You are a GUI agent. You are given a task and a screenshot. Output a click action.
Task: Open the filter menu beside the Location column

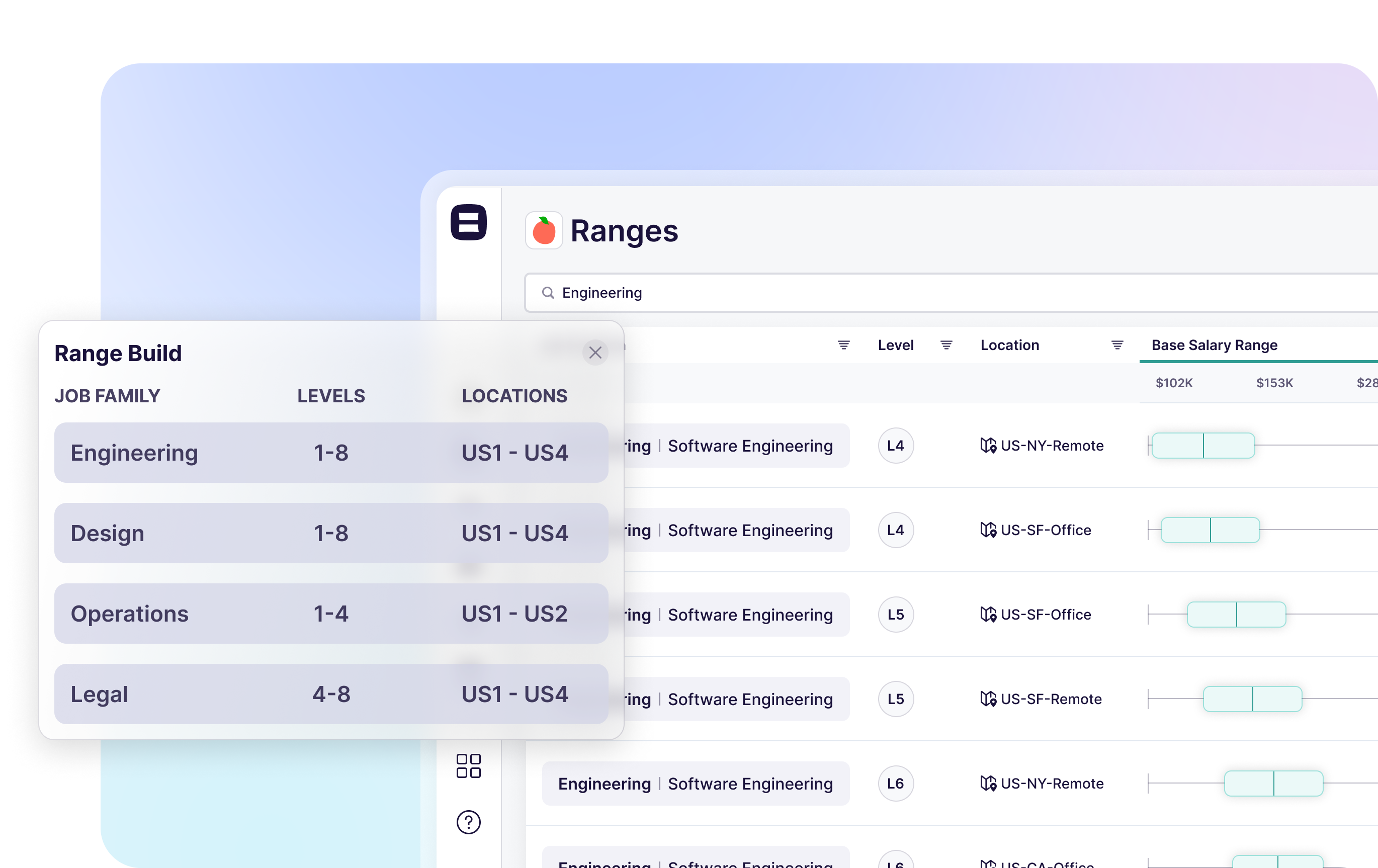tap(1116, 345)
